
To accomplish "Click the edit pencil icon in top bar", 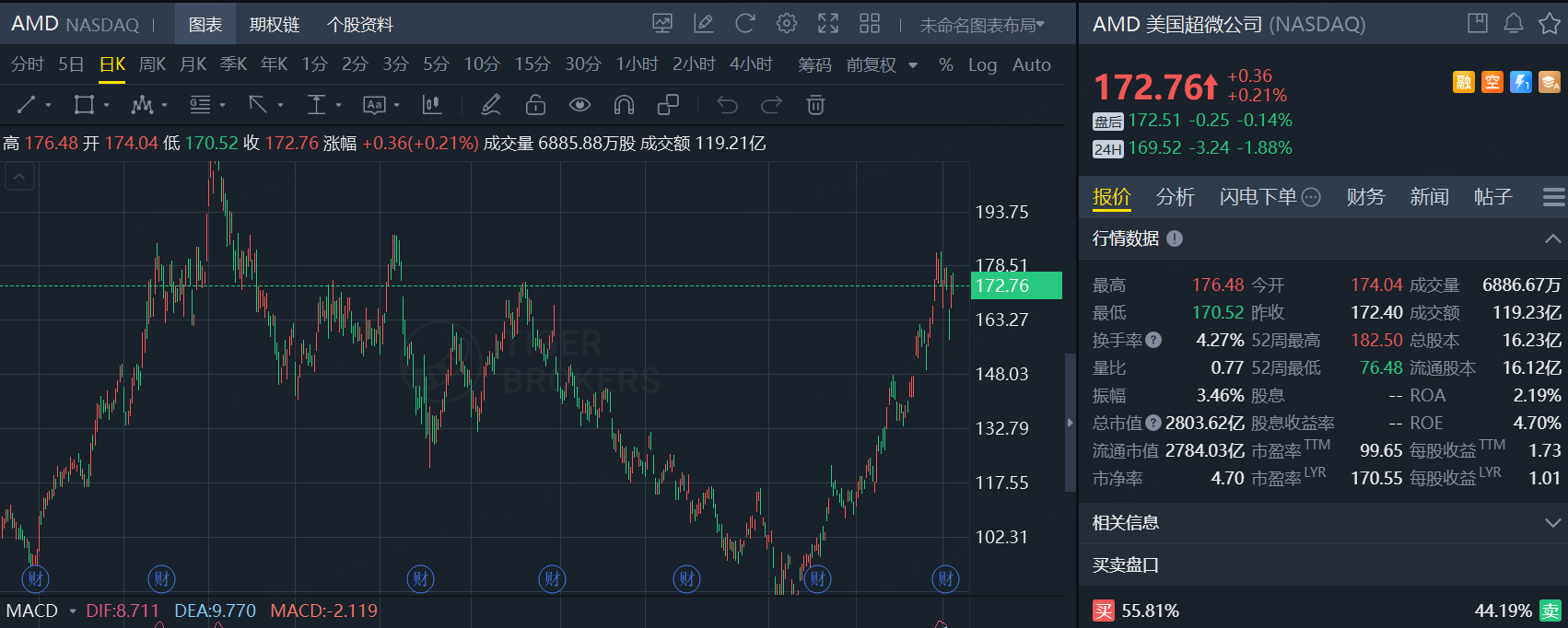I will pyautogui.click(x=704, y=24).
